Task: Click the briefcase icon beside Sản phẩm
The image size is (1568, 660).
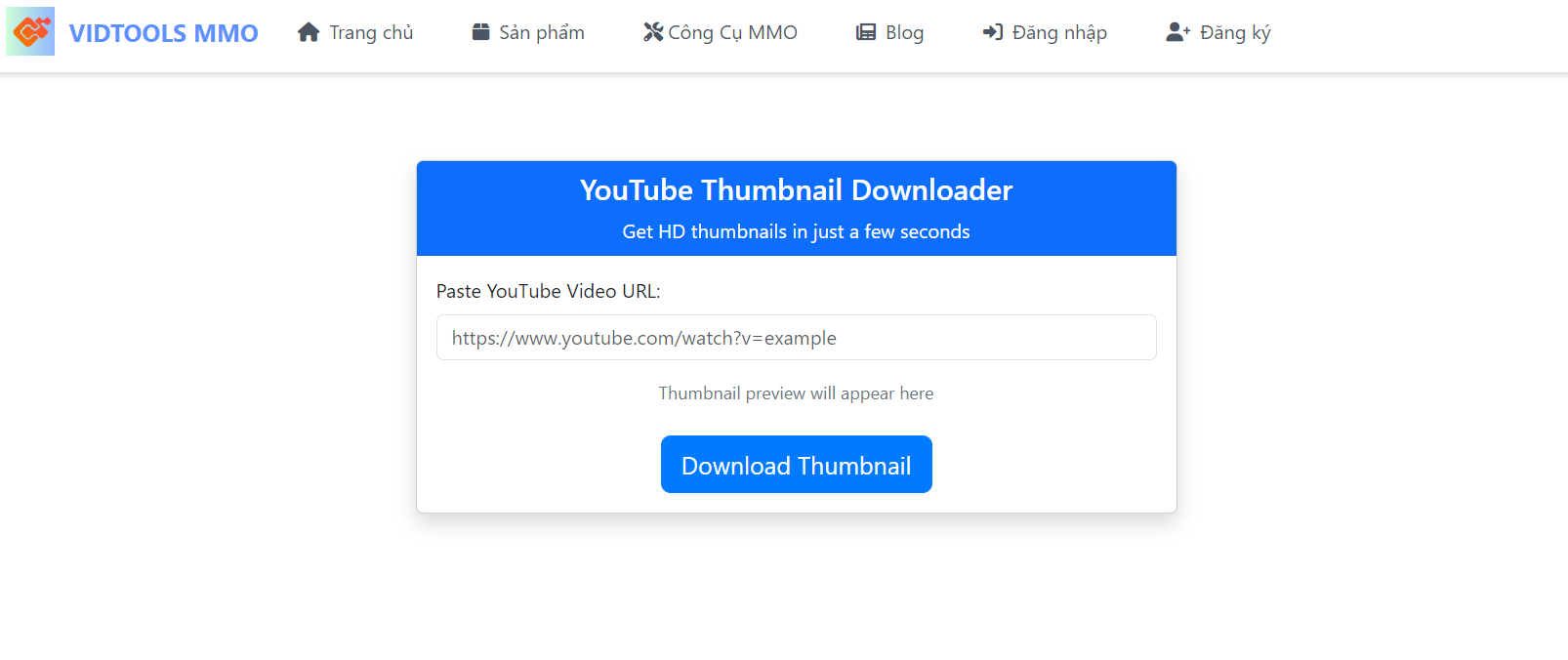Action: click(480, 32)
